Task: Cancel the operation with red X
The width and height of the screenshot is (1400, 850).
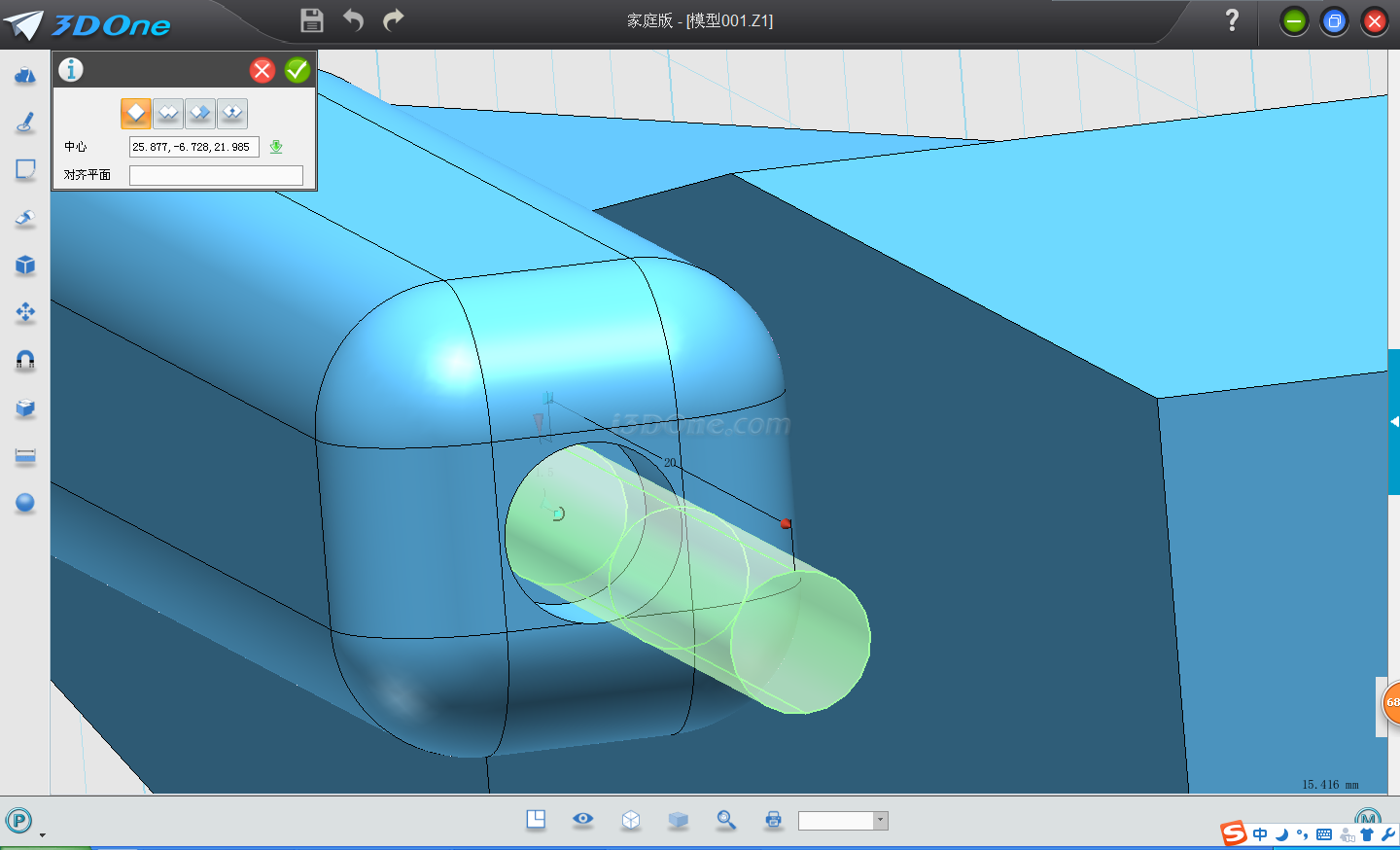Action: click(x=262, y=70)
